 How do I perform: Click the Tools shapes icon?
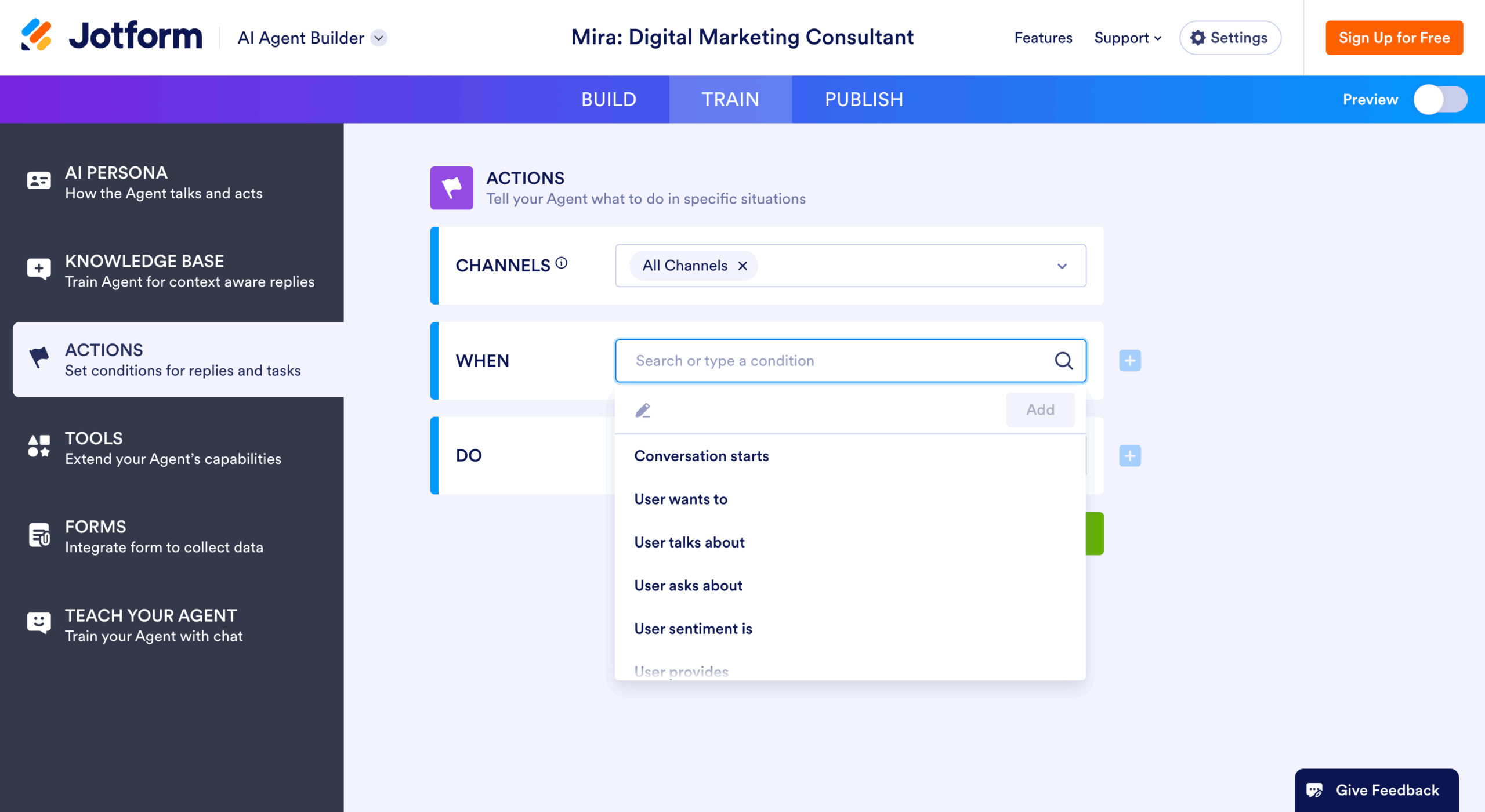39,446
